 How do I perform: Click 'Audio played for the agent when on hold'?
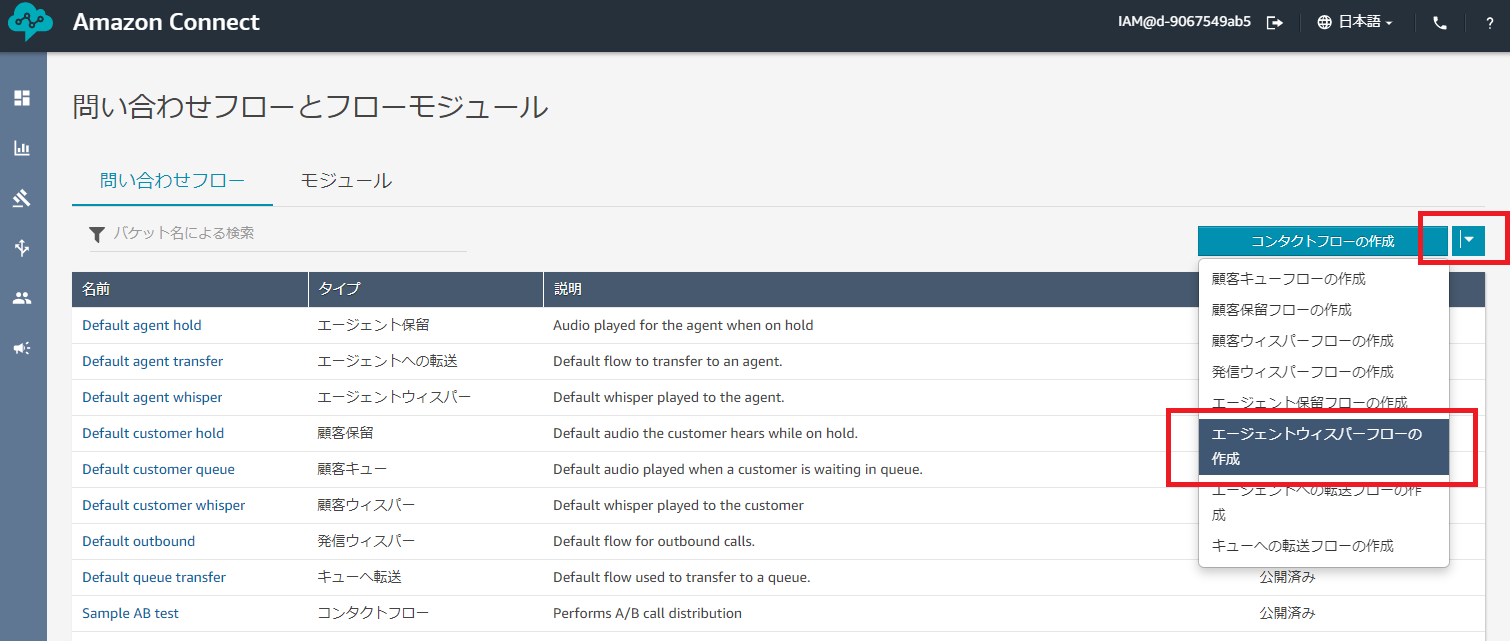(x=683, y=325)
